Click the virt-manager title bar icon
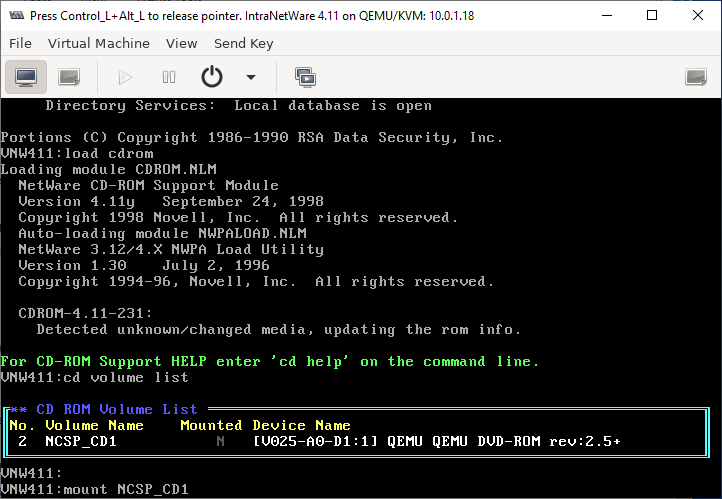722x499 pixels. 17,16
